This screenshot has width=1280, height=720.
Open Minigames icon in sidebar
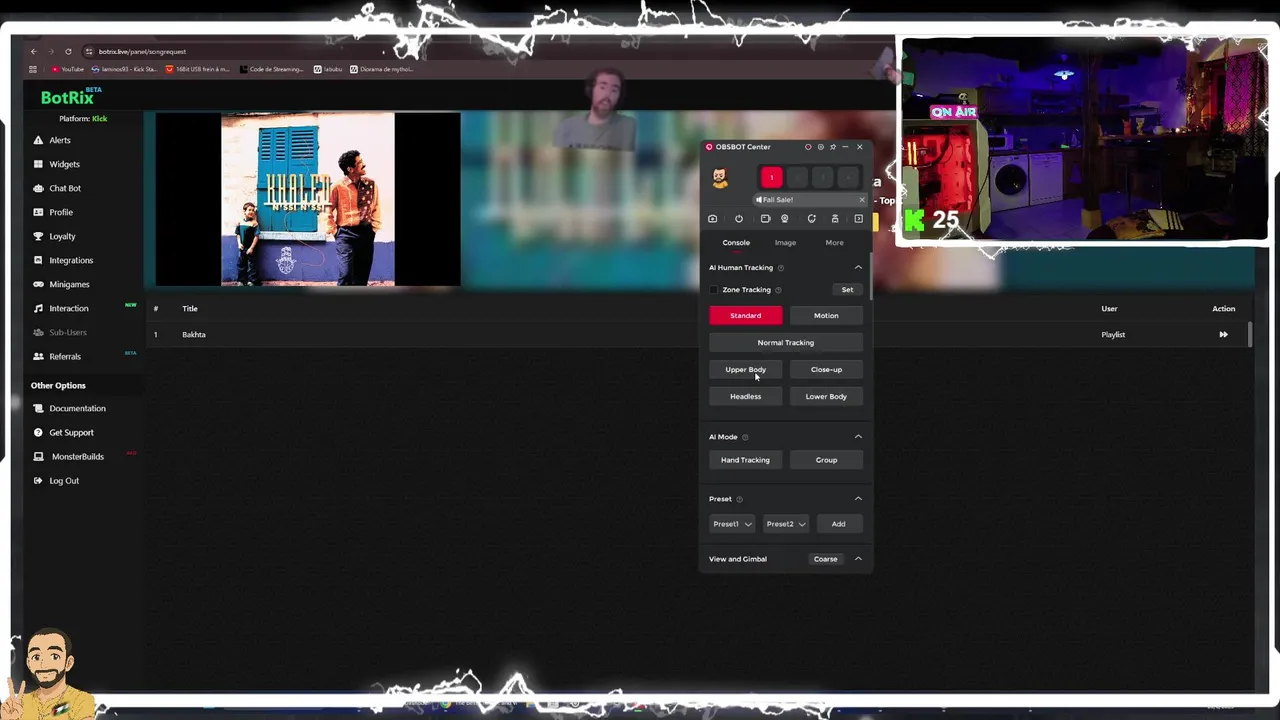[x=38, y=284]
